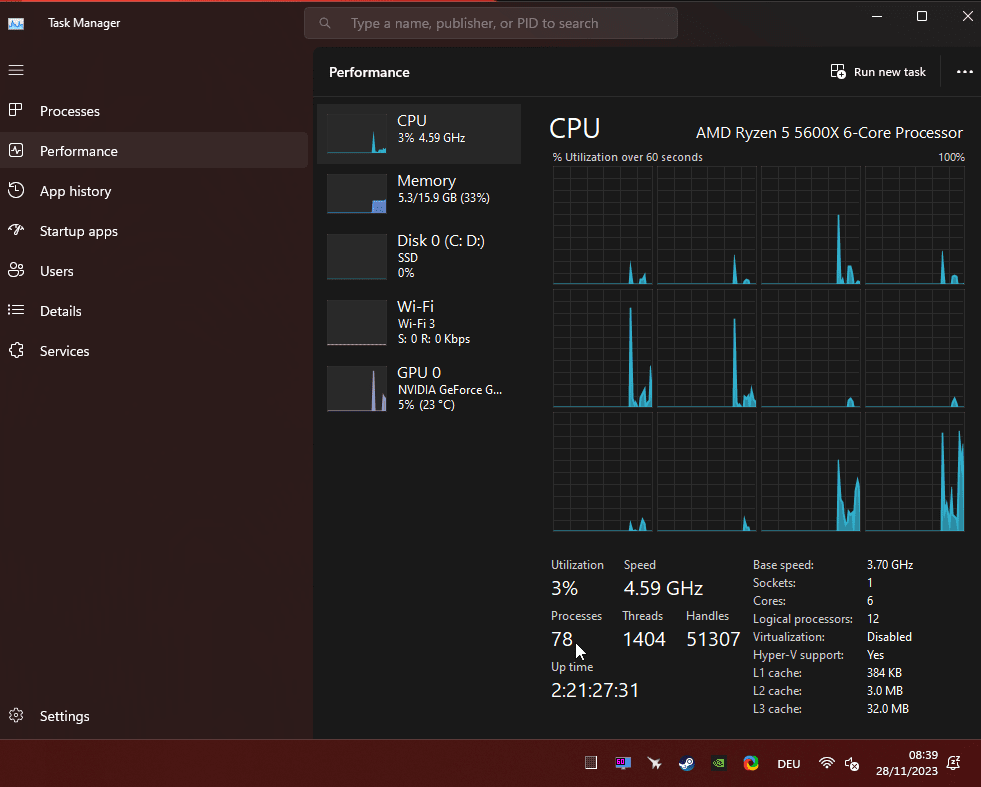
Task: Click the Users people icon
Action: [16, 270]
